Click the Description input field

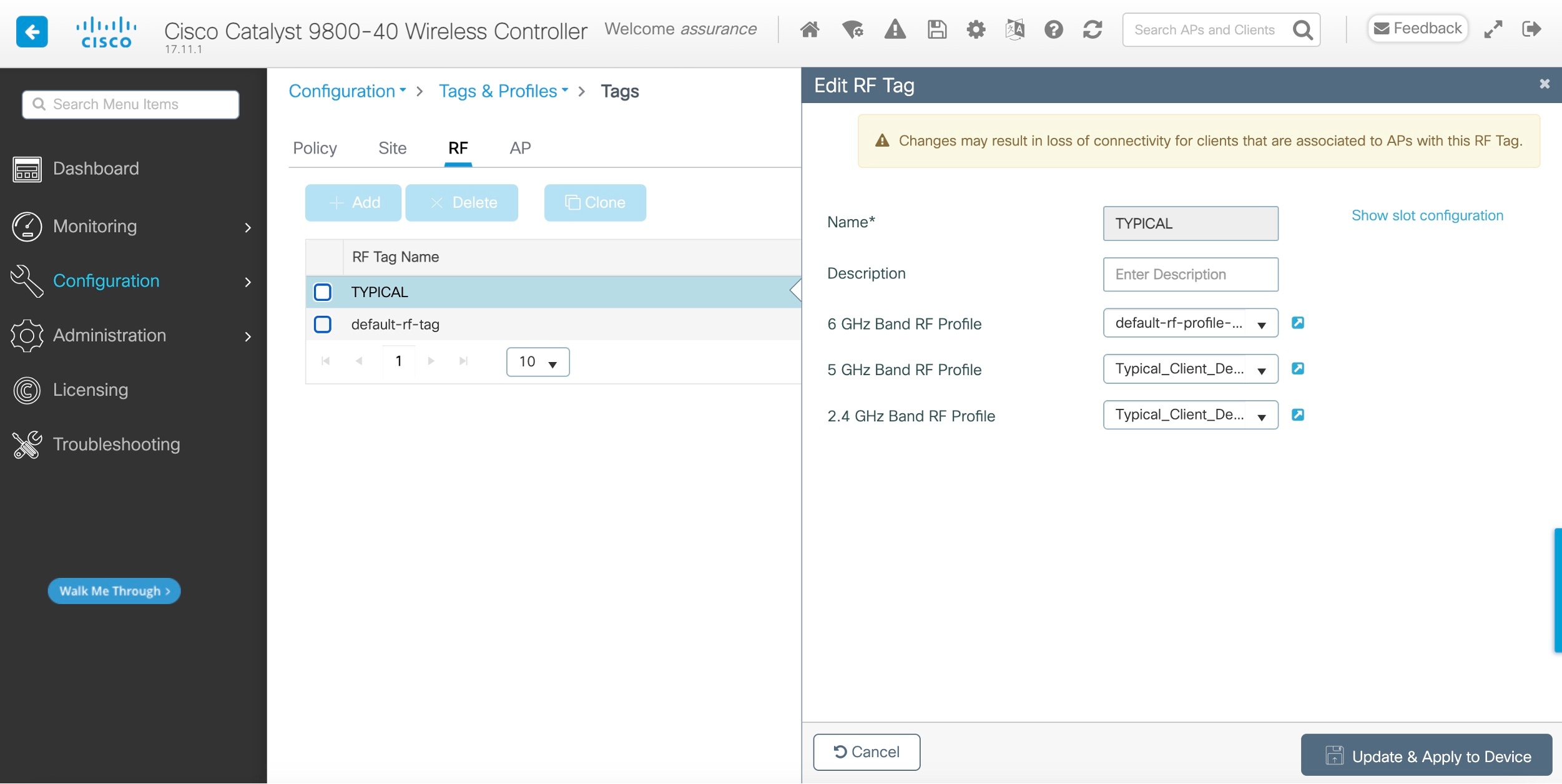1190,274
